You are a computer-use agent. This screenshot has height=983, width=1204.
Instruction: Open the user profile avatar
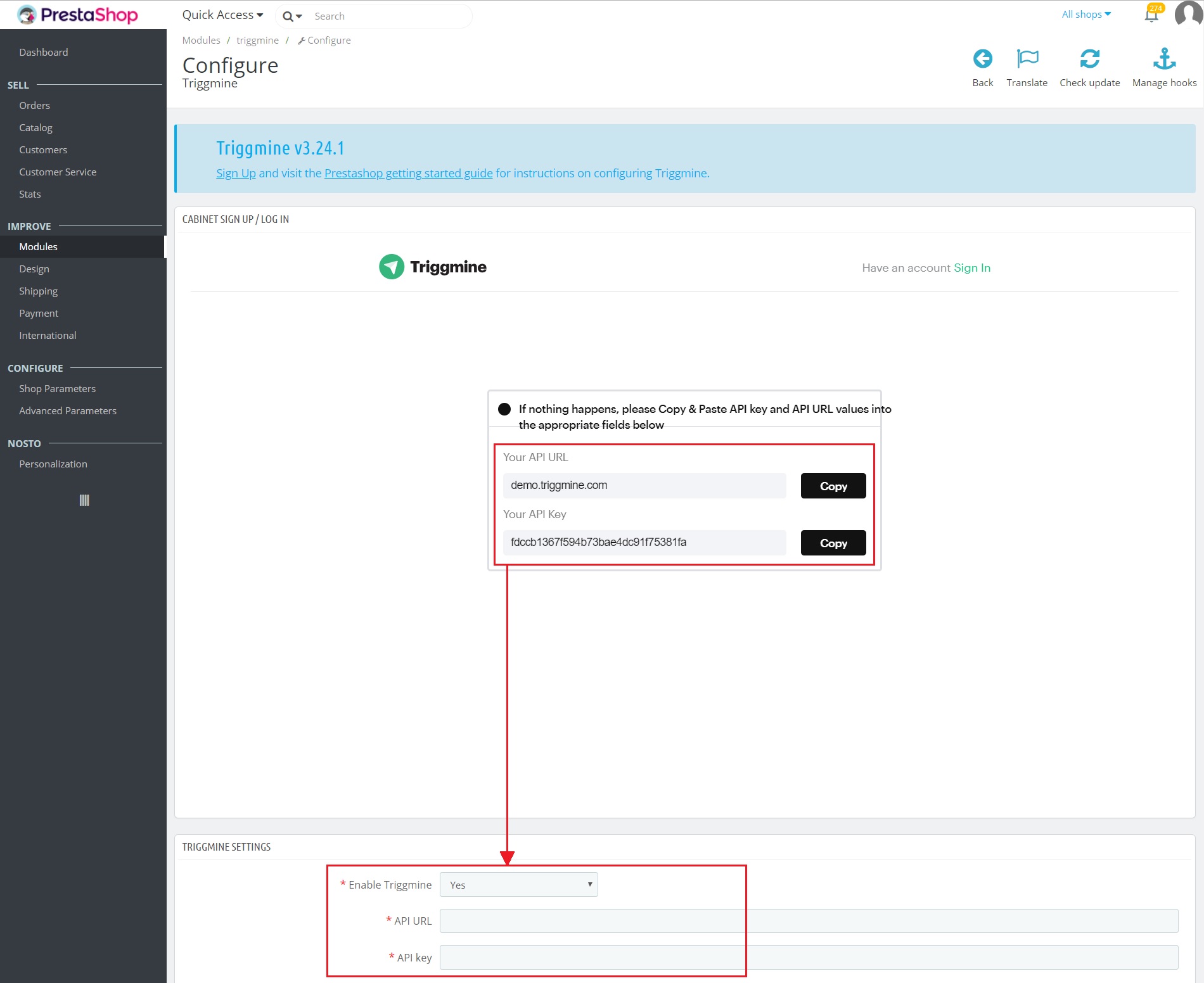point(1189,14)
